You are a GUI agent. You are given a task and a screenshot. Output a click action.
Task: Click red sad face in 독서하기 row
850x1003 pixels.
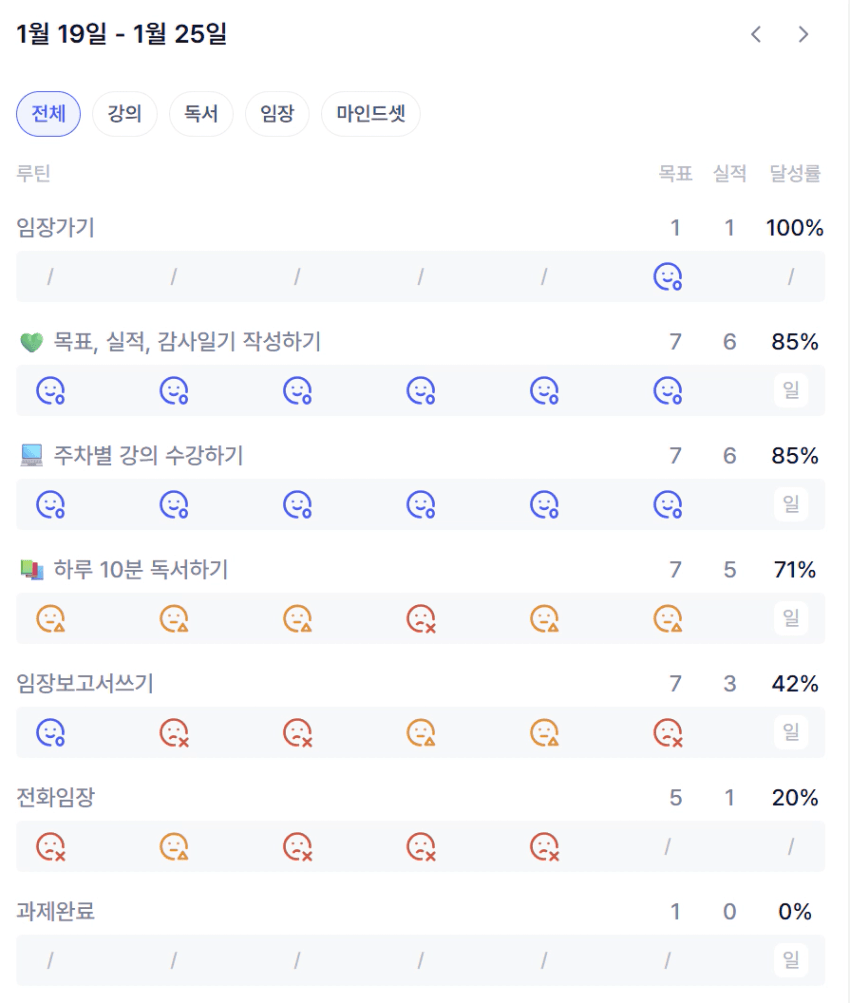420,619
